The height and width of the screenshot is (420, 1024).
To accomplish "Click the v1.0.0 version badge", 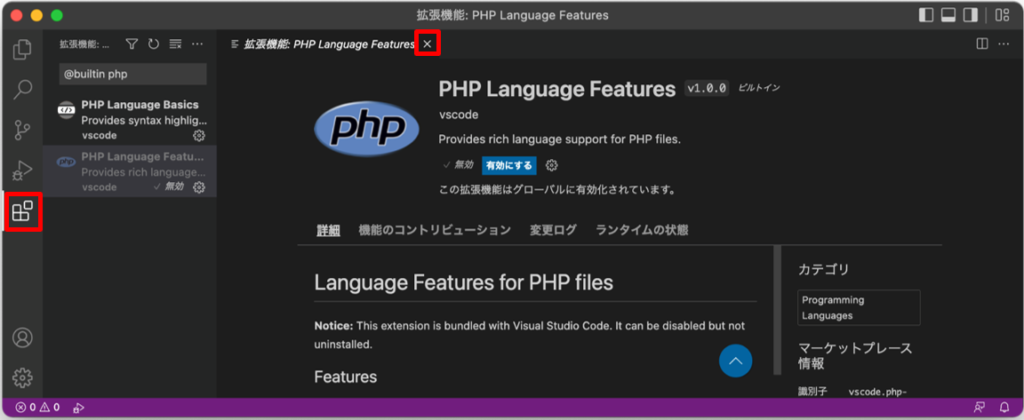I will click(x=706, y=88).
